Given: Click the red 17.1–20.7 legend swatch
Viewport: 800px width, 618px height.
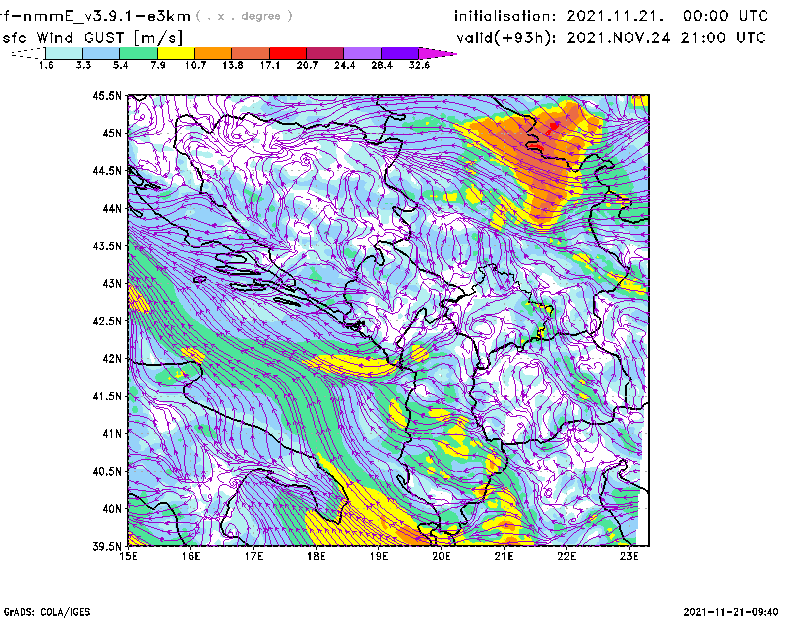Looking at the screenshot, I should point(288,53).
